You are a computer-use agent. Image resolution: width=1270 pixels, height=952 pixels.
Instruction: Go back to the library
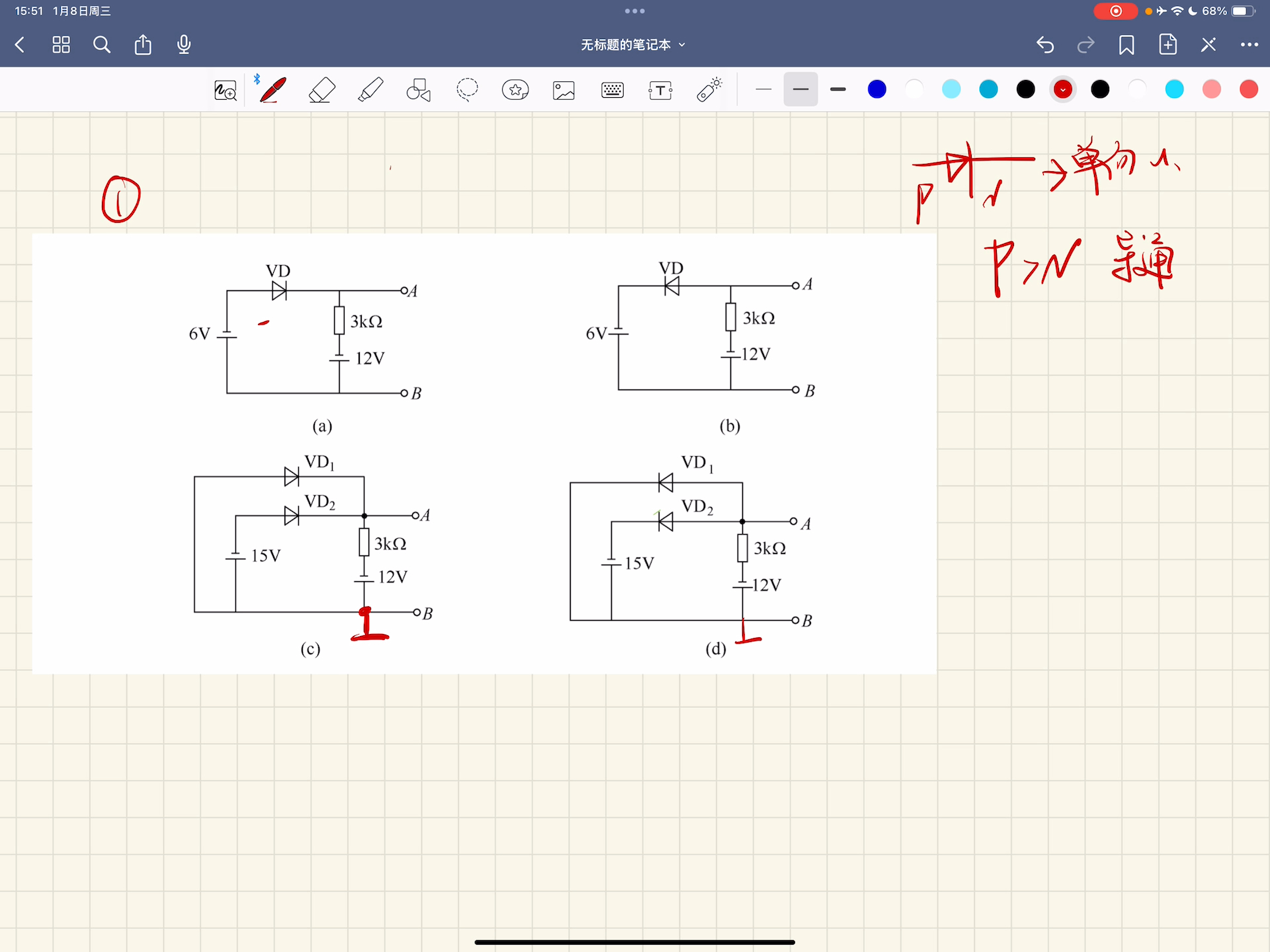(x=20, y=45)
